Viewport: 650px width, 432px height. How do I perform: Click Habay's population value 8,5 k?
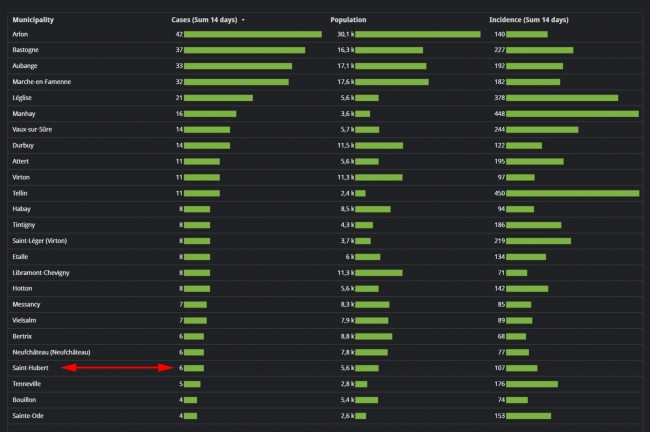pyautogui.click(x=347, y=209)
